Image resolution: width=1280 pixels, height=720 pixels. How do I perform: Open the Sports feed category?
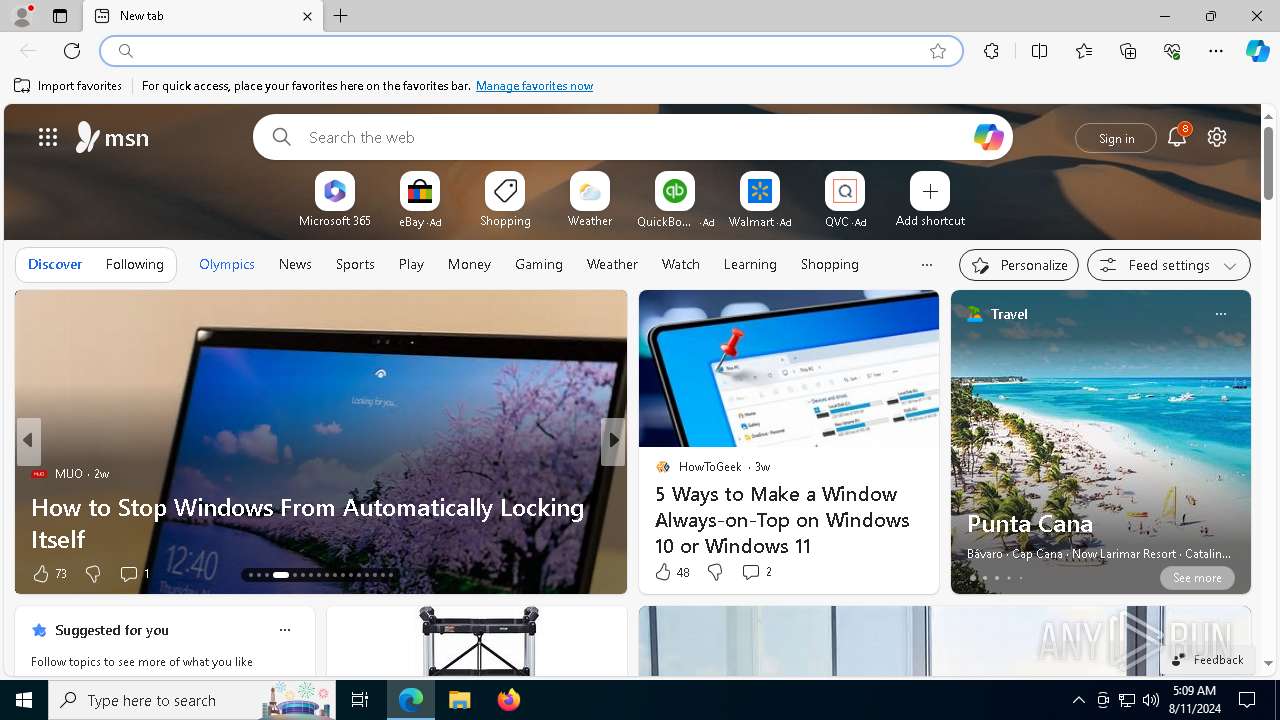click(355, 264)
